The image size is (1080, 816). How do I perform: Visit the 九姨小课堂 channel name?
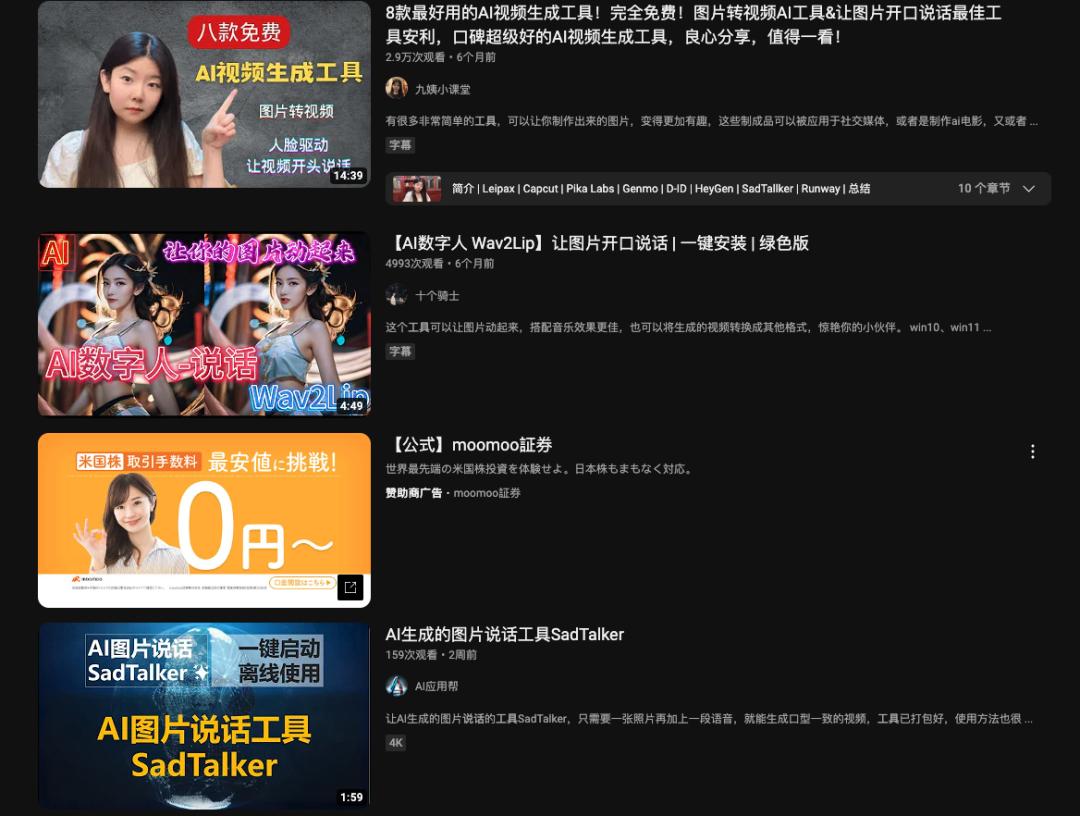(442, 89)
